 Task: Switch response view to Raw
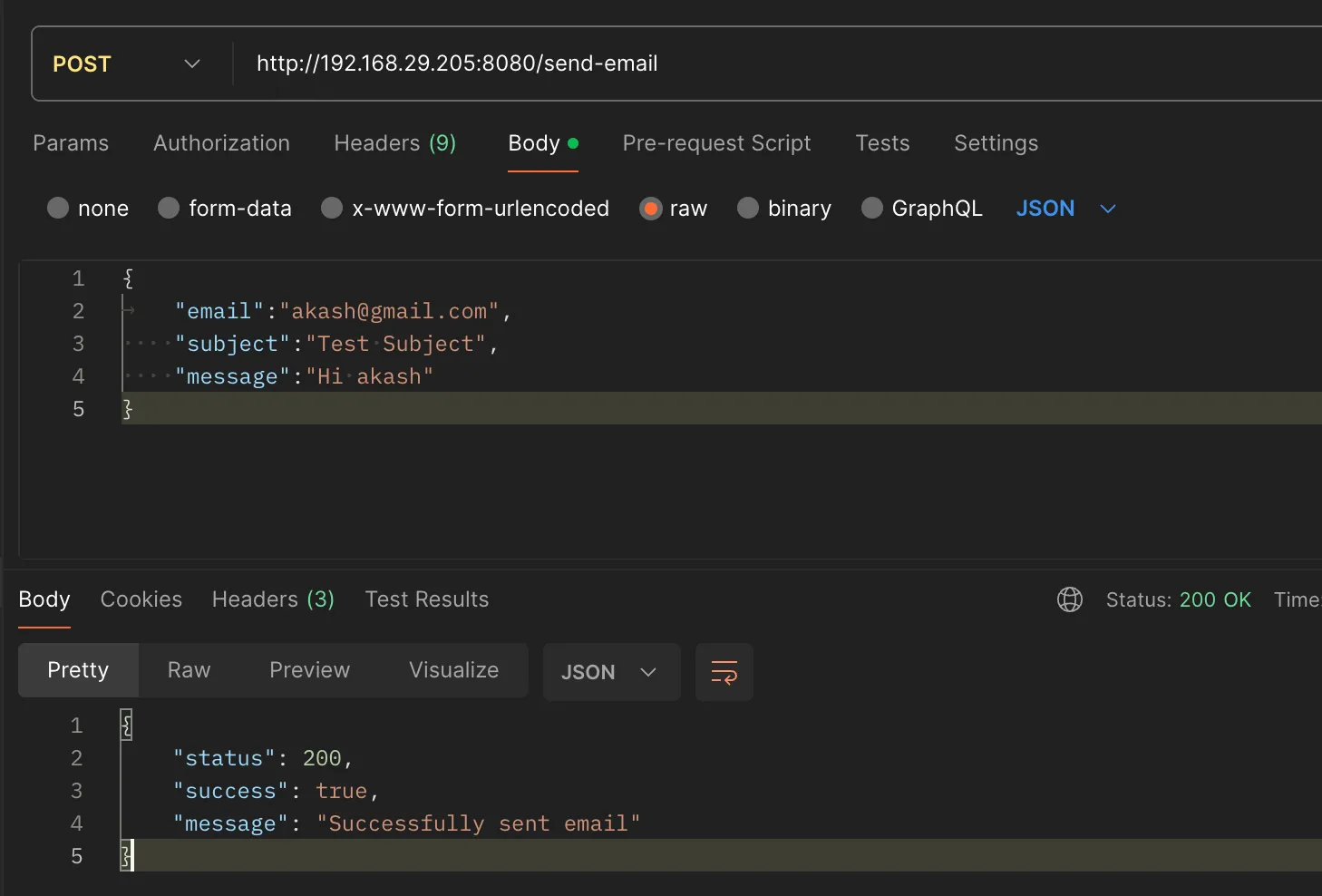point(189,670)
